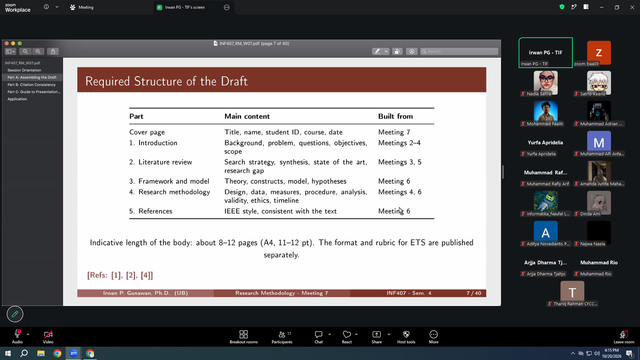Open the React emoji button
The height and width of the screenshot is (360, 640).
click(347, 337)
